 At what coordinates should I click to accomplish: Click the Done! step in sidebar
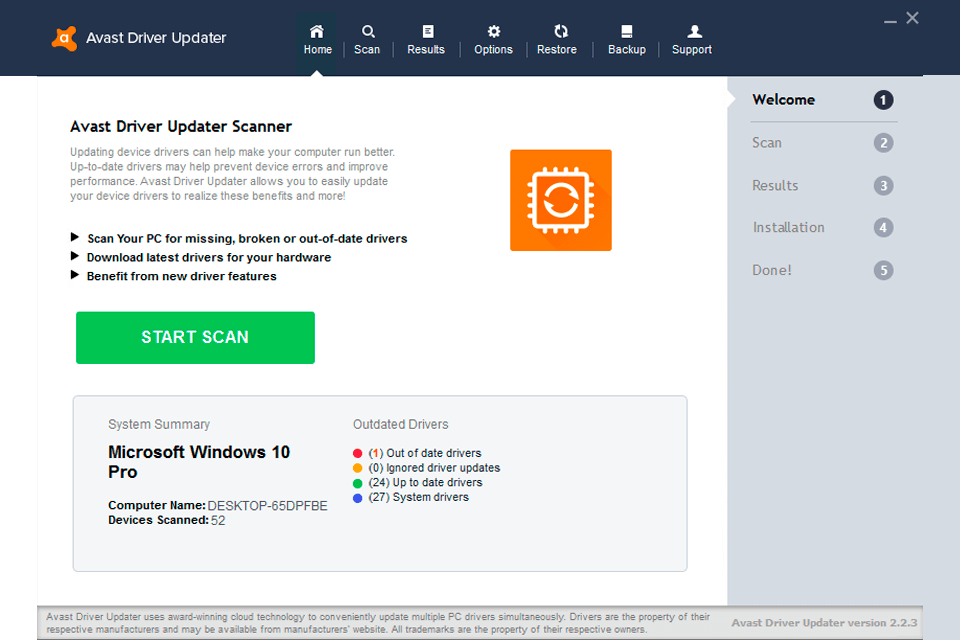click(772, 270)
